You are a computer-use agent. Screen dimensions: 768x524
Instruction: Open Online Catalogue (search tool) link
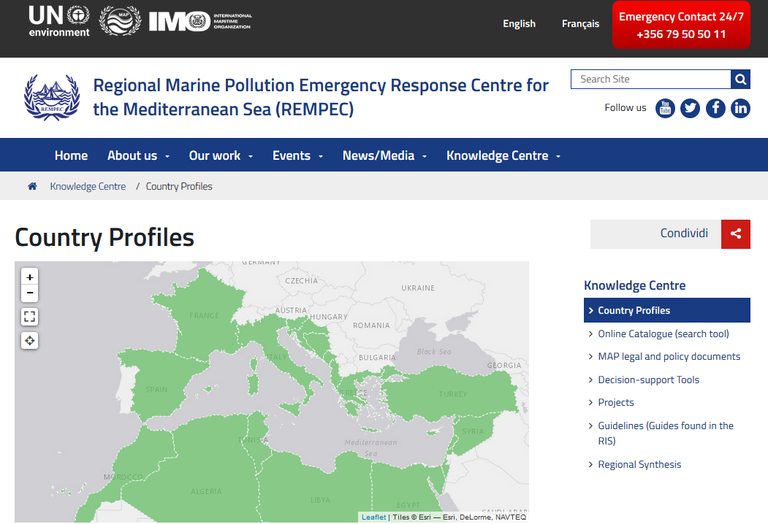[663, 334]
